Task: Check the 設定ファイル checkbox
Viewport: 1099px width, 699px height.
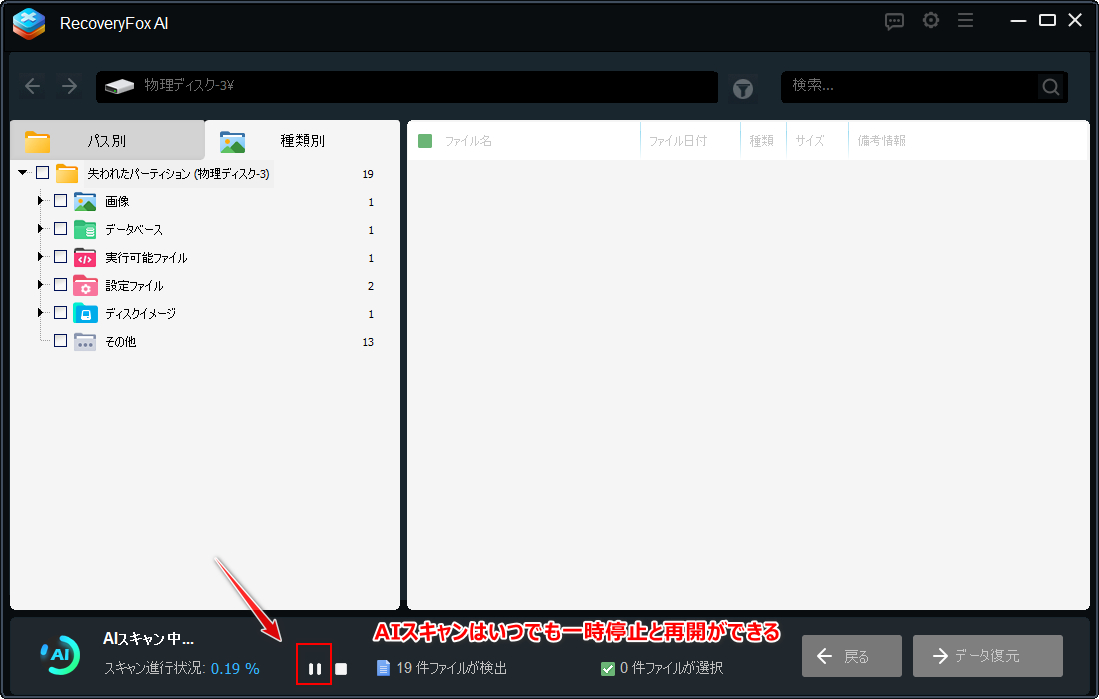Action: [x=60, y=285]
